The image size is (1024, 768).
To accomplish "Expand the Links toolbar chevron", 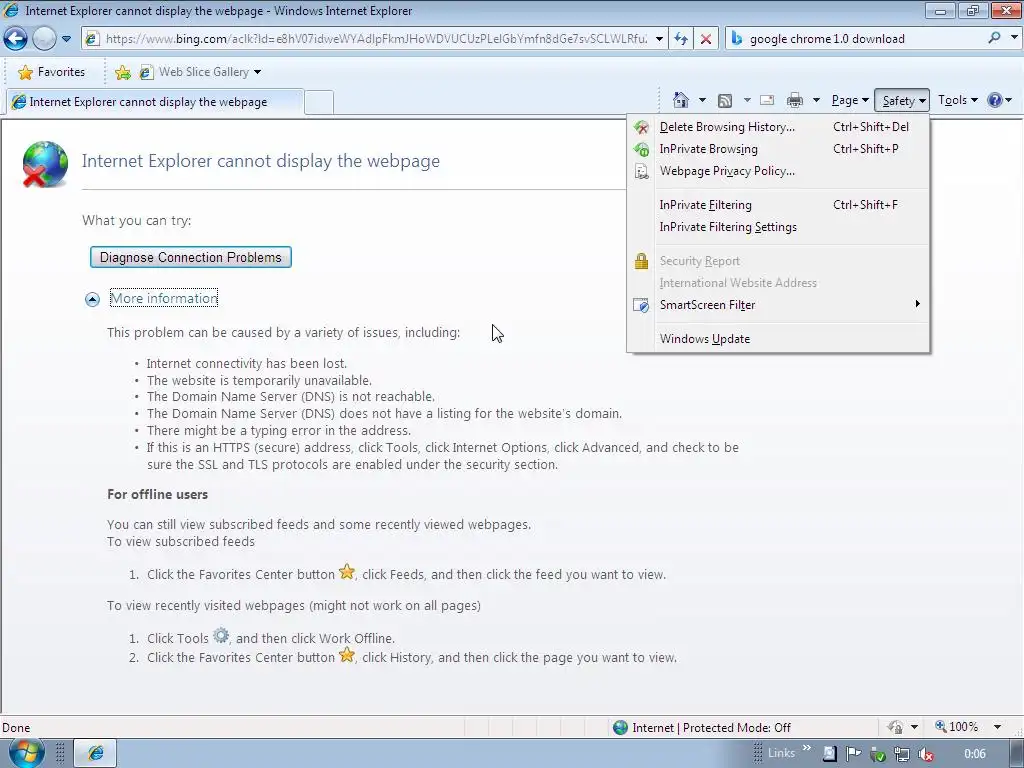I will (x=807, y=748).
